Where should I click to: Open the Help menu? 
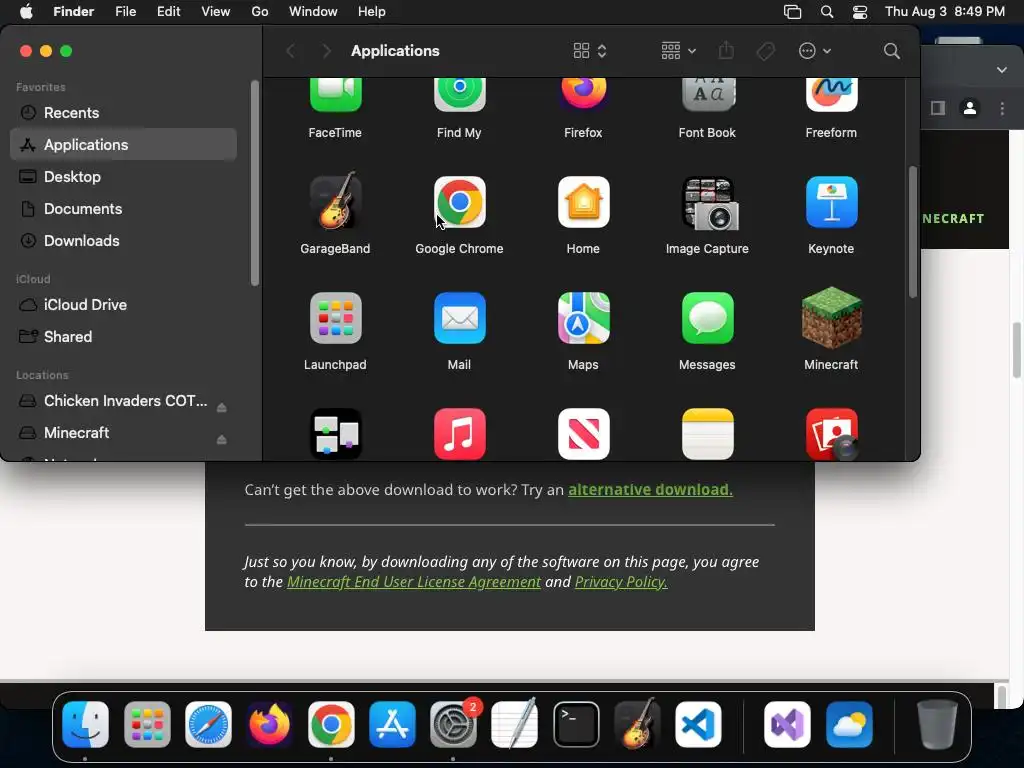point(372,12)
